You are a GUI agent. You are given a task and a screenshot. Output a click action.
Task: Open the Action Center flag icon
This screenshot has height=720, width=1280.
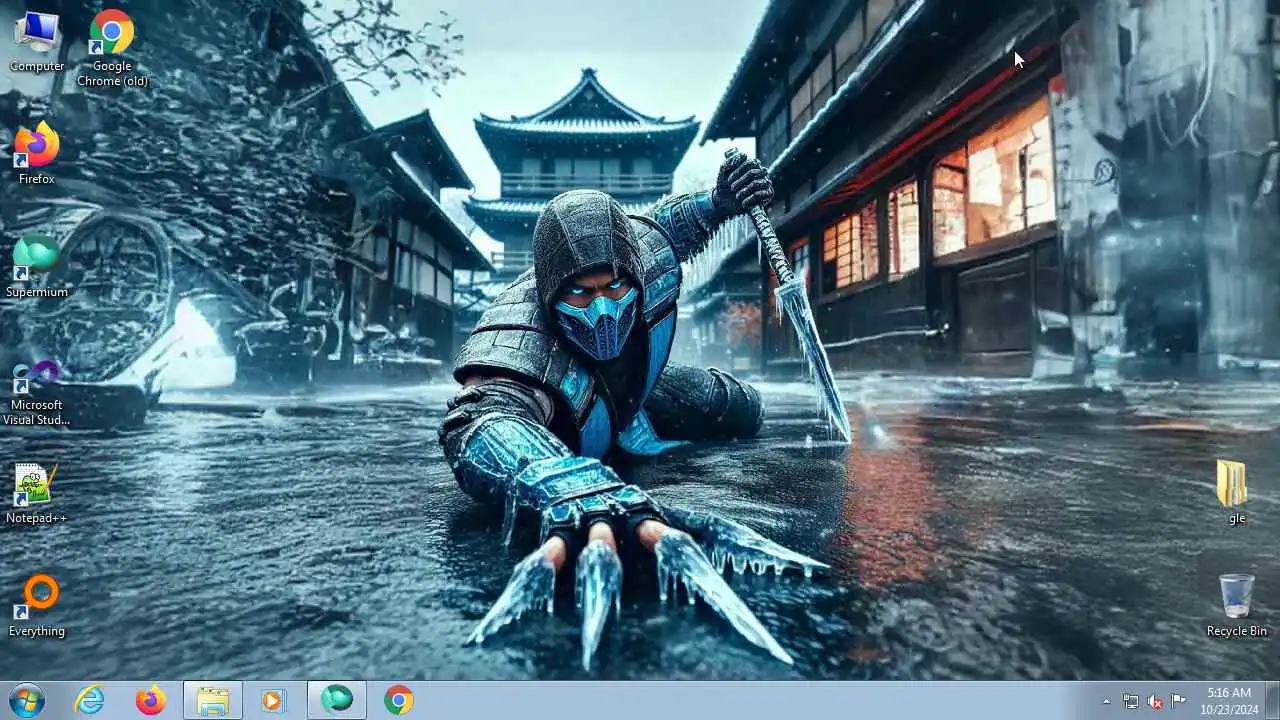[1179, 701]
